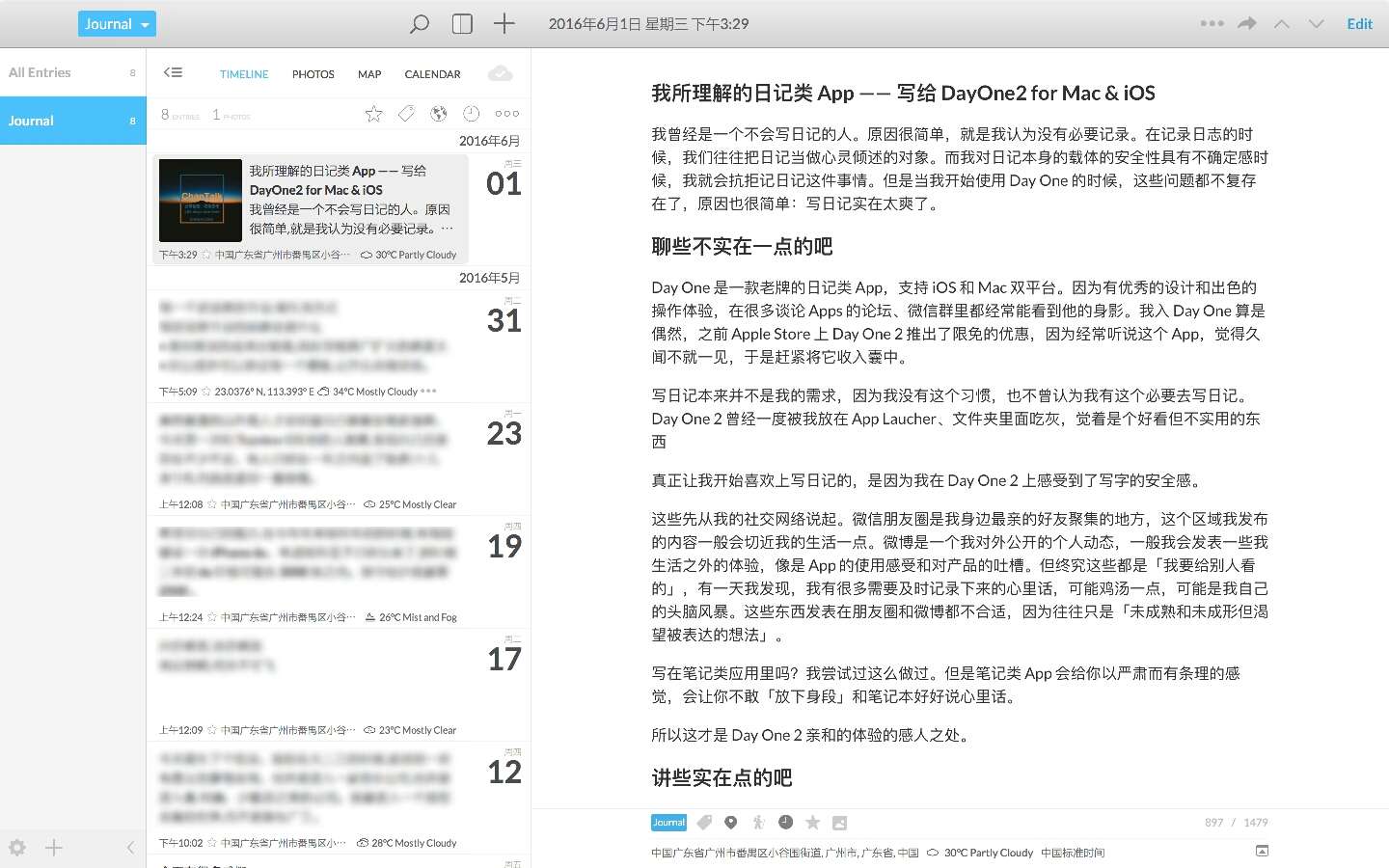Toggle the entry's activity motion tracker
Image resolution: width=1389 pixels, height=868 pixels.
(759, 822)
